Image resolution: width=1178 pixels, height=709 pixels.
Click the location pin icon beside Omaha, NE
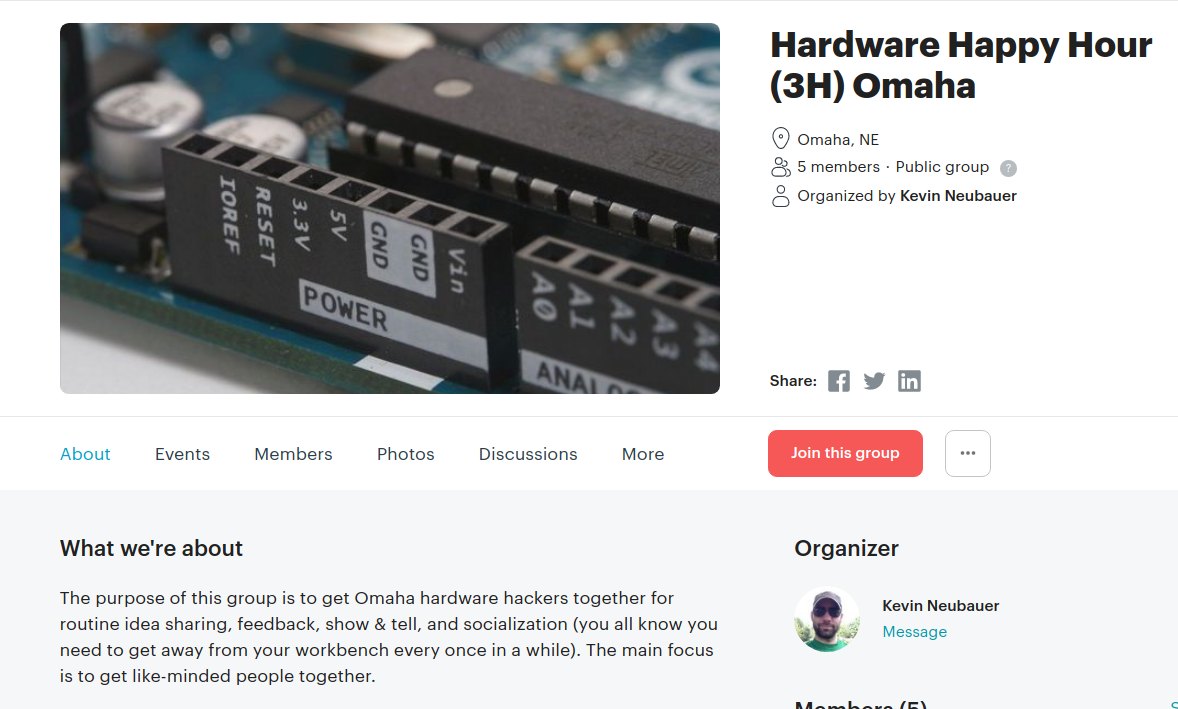point(781,139)
